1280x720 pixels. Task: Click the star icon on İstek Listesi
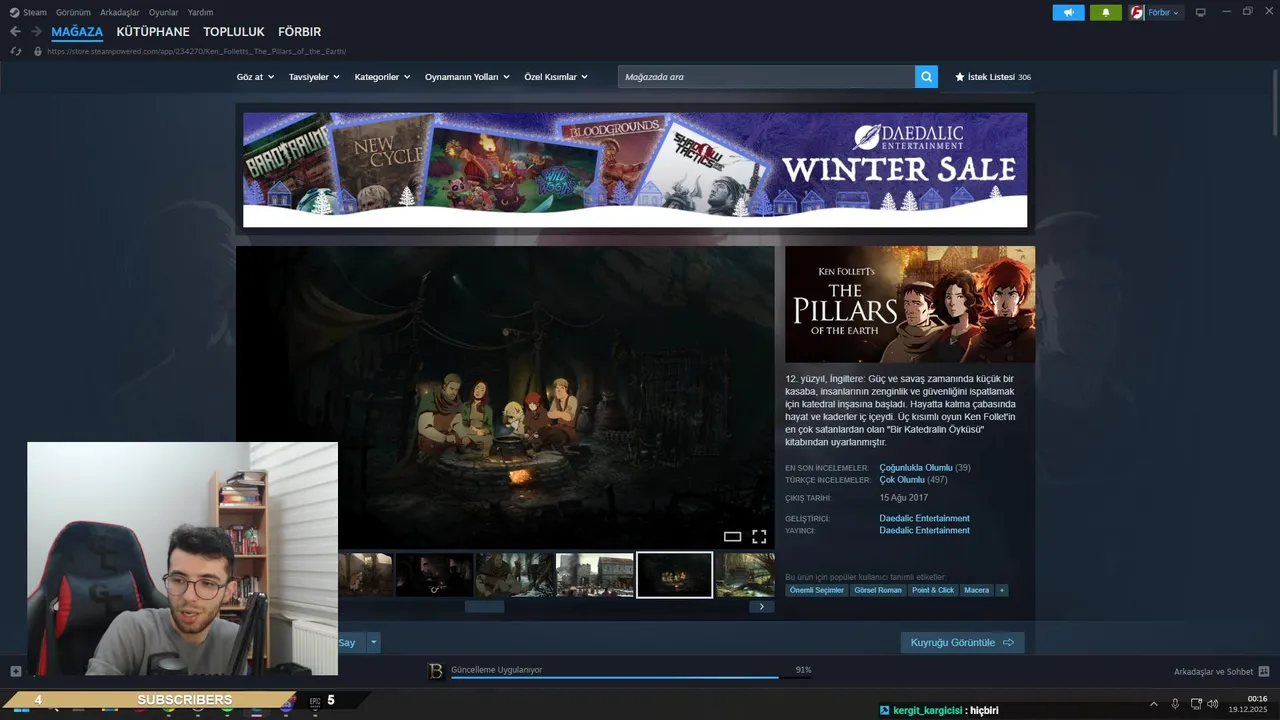pos(960,77)
